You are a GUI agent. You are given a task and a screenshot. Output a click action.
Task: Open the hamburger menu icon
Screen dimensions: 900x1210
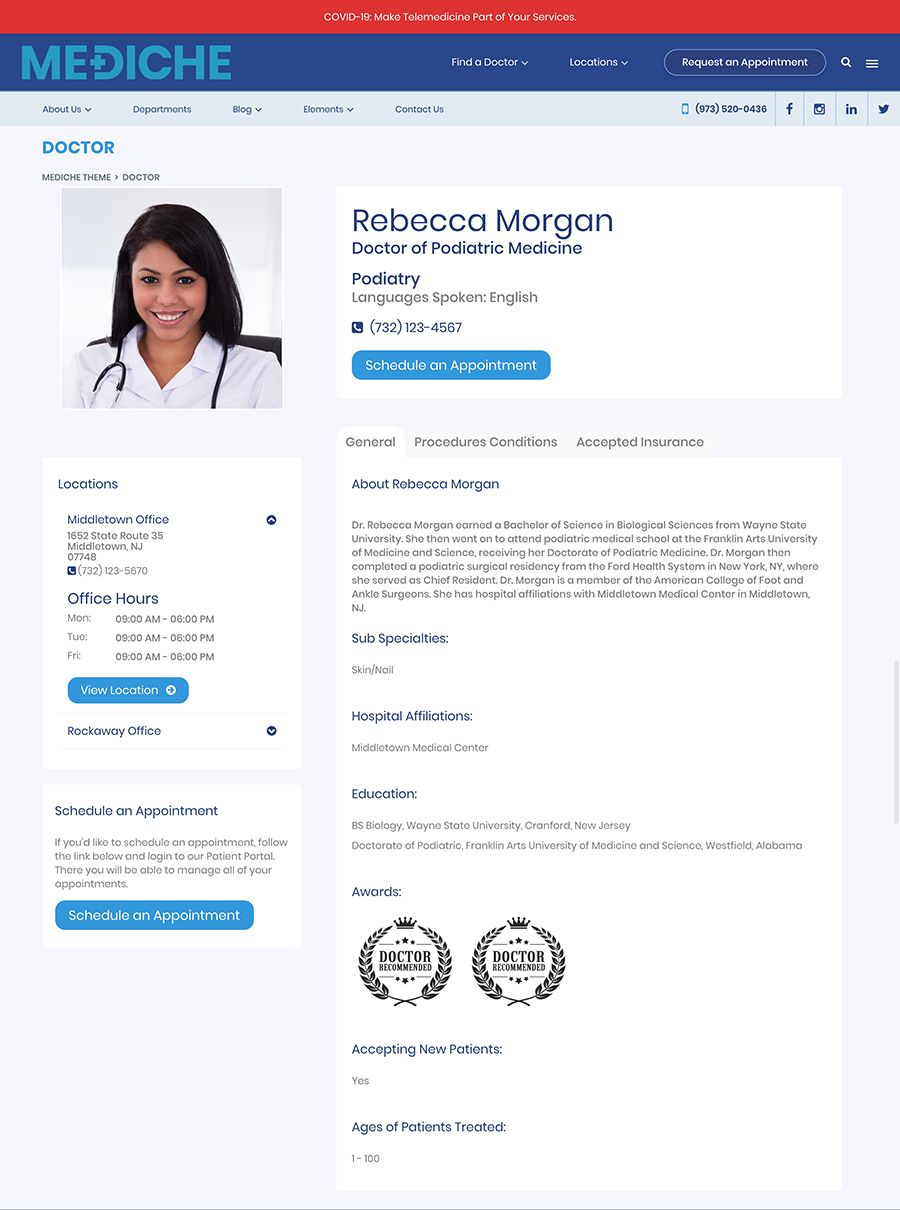point(872,63)
